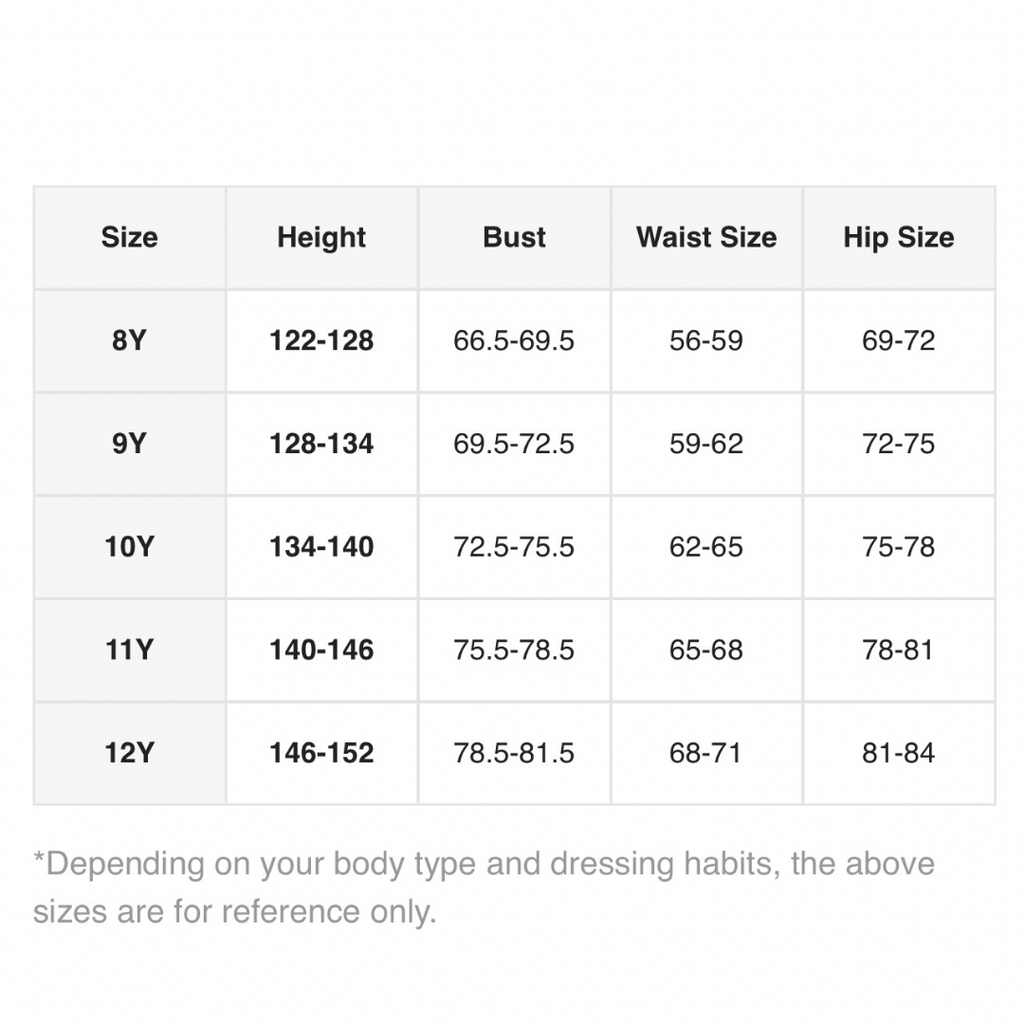The image size is (1024, 1024).
Task: Select the 81-84 hip size cell
Action: coord(898,753)
